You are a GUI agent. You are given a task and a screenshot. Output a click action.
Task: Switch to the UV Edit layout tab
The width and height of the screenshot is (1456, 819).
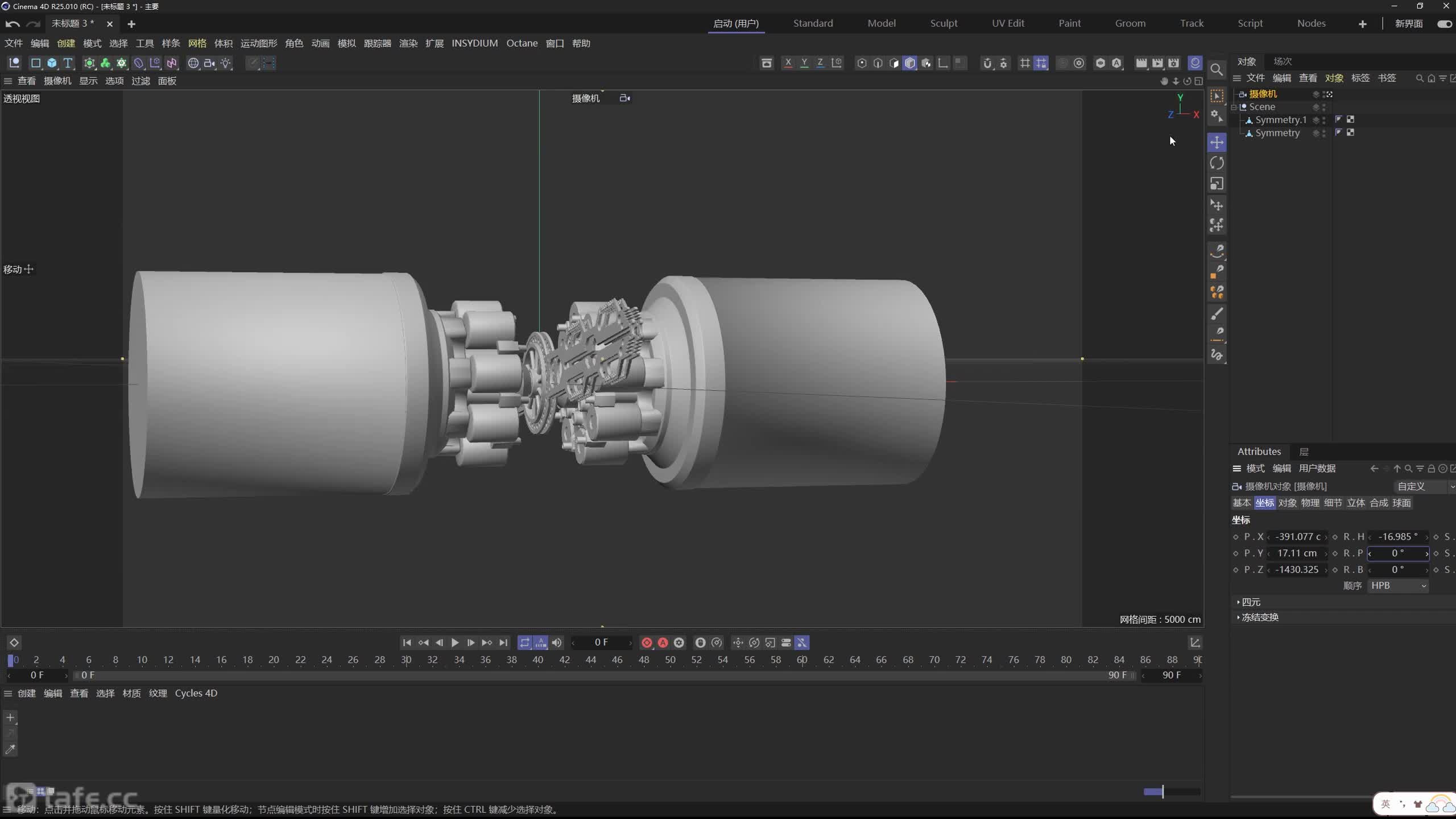pyautogui.click(x=1008, y=23)
